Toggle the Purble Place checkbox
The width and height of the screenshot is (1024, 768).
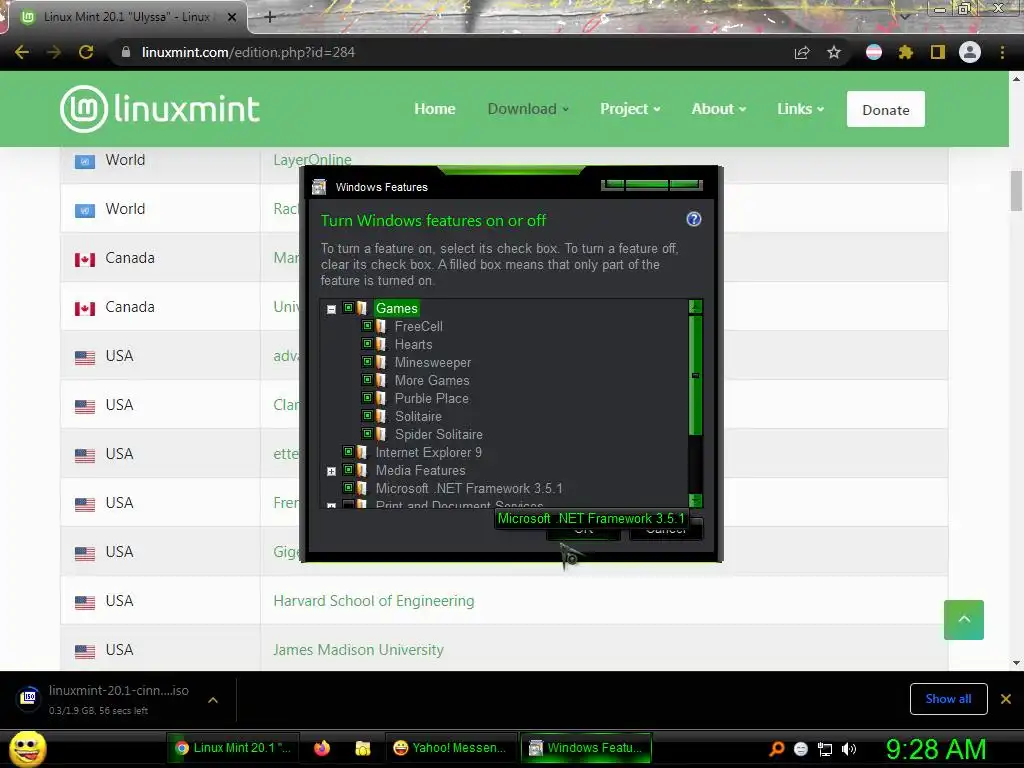pyautogui.click(x=368, y=397)
